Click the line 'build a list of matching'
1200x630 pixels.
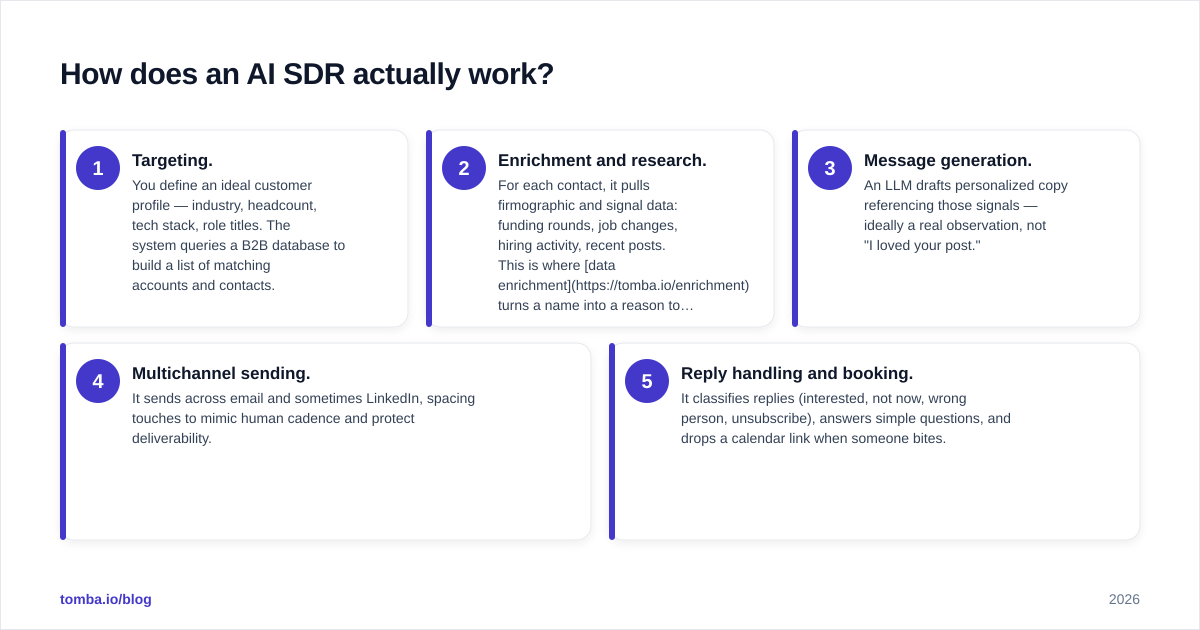click(x=201, y=265)
